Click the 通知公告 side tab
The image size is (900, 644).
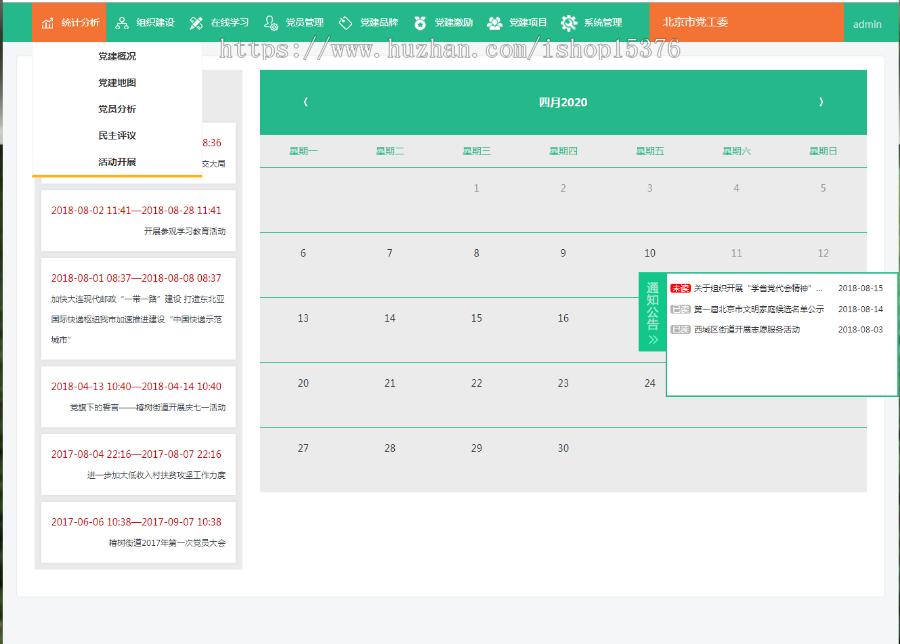coord(653,312)
